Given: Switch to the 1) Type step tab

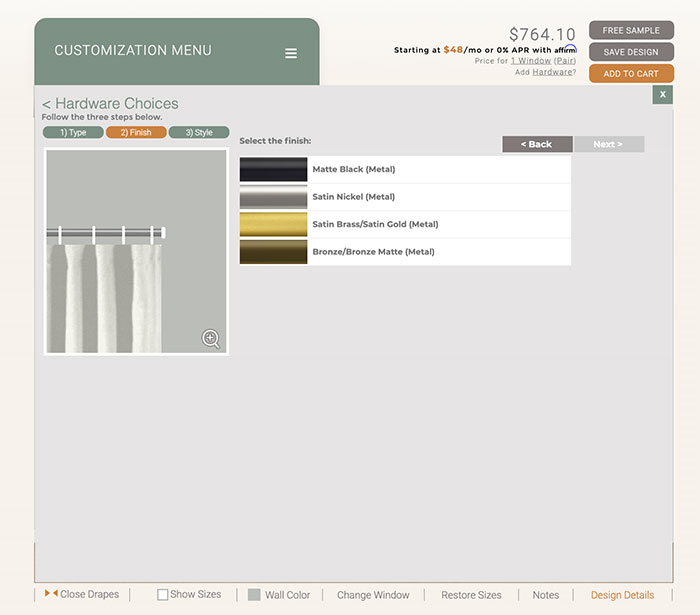Looking at the screenshot, I should (x=72, y=132).
